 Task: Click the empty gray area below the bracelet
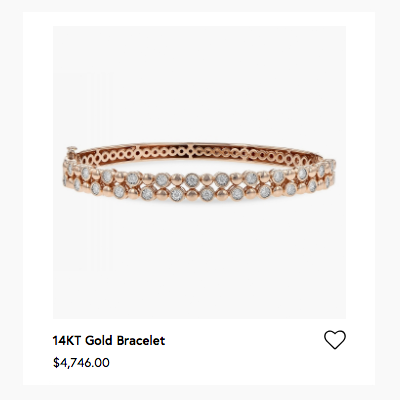tap(199, 260)
